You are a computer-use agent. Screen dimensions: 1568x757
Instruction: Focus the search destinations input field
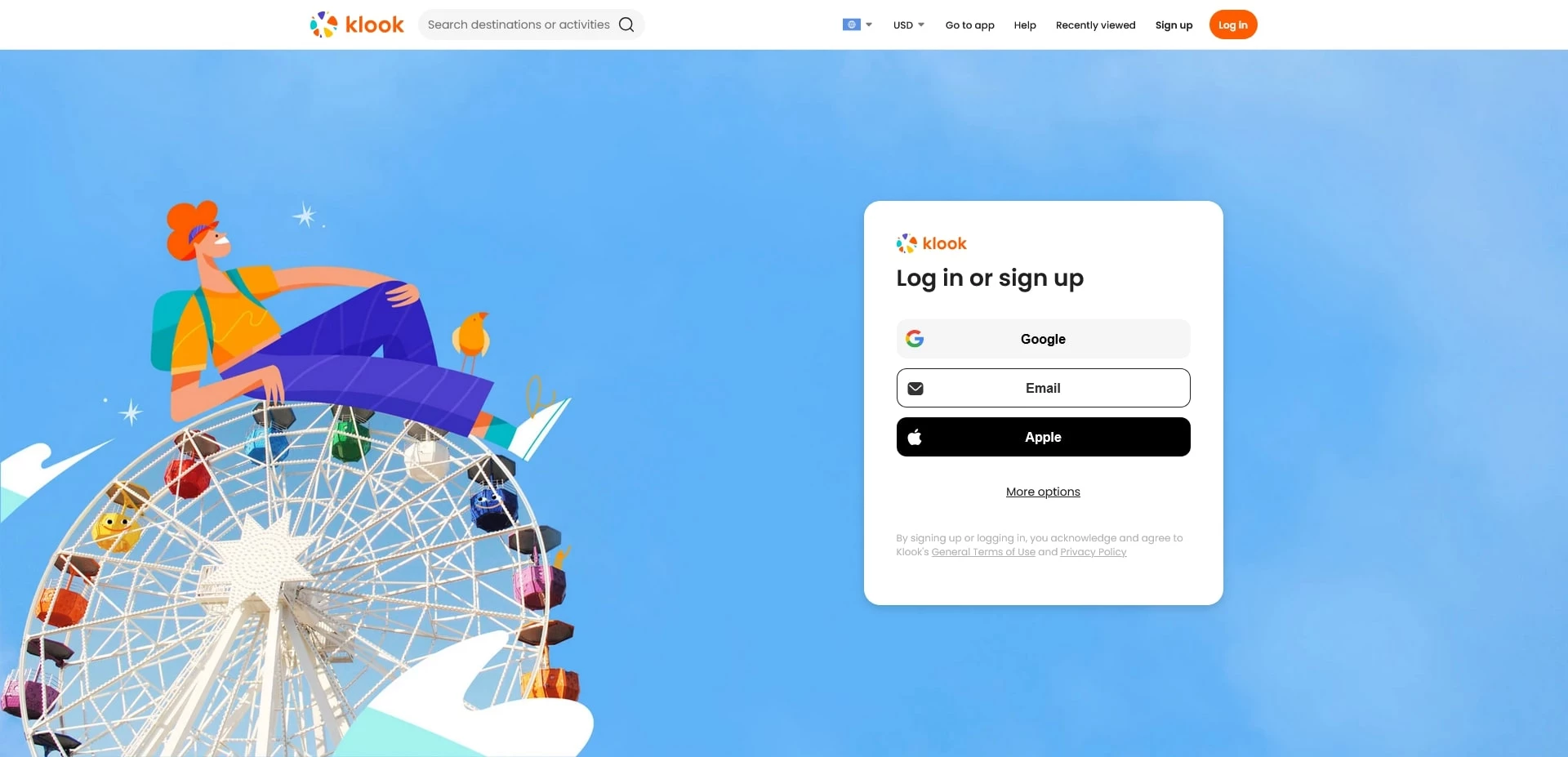519,24
